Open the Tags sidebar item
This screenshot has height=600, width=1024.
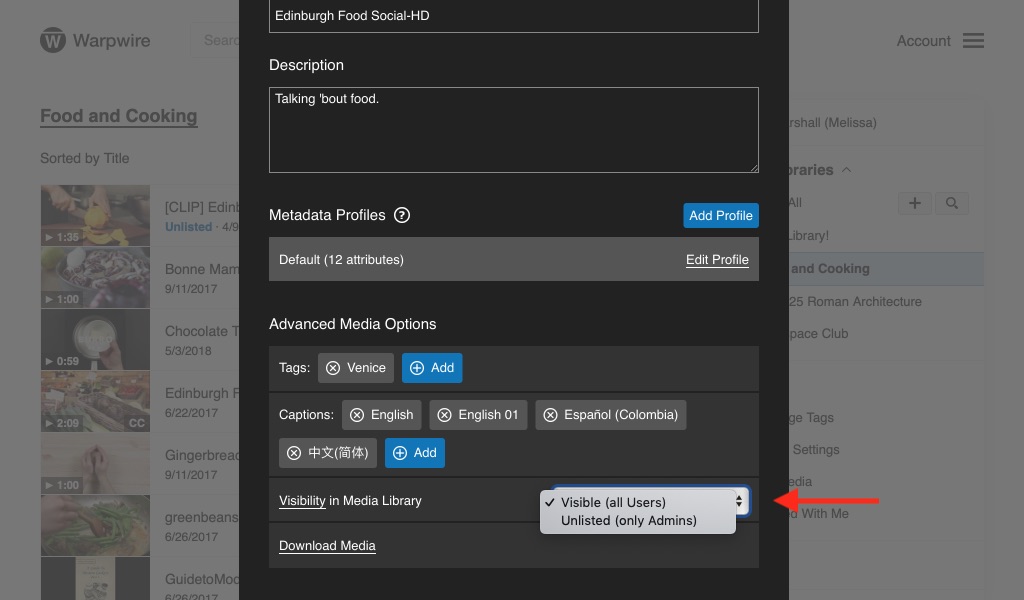coord(811,418)
